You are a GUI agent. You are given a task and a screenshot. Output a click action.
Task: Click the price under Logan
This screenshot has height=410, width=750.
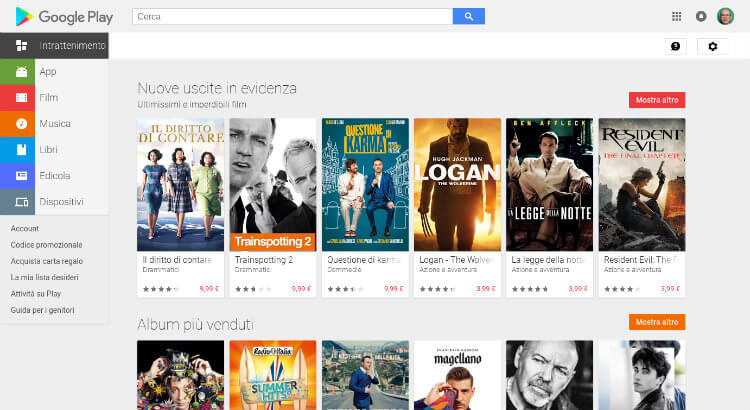486,289
